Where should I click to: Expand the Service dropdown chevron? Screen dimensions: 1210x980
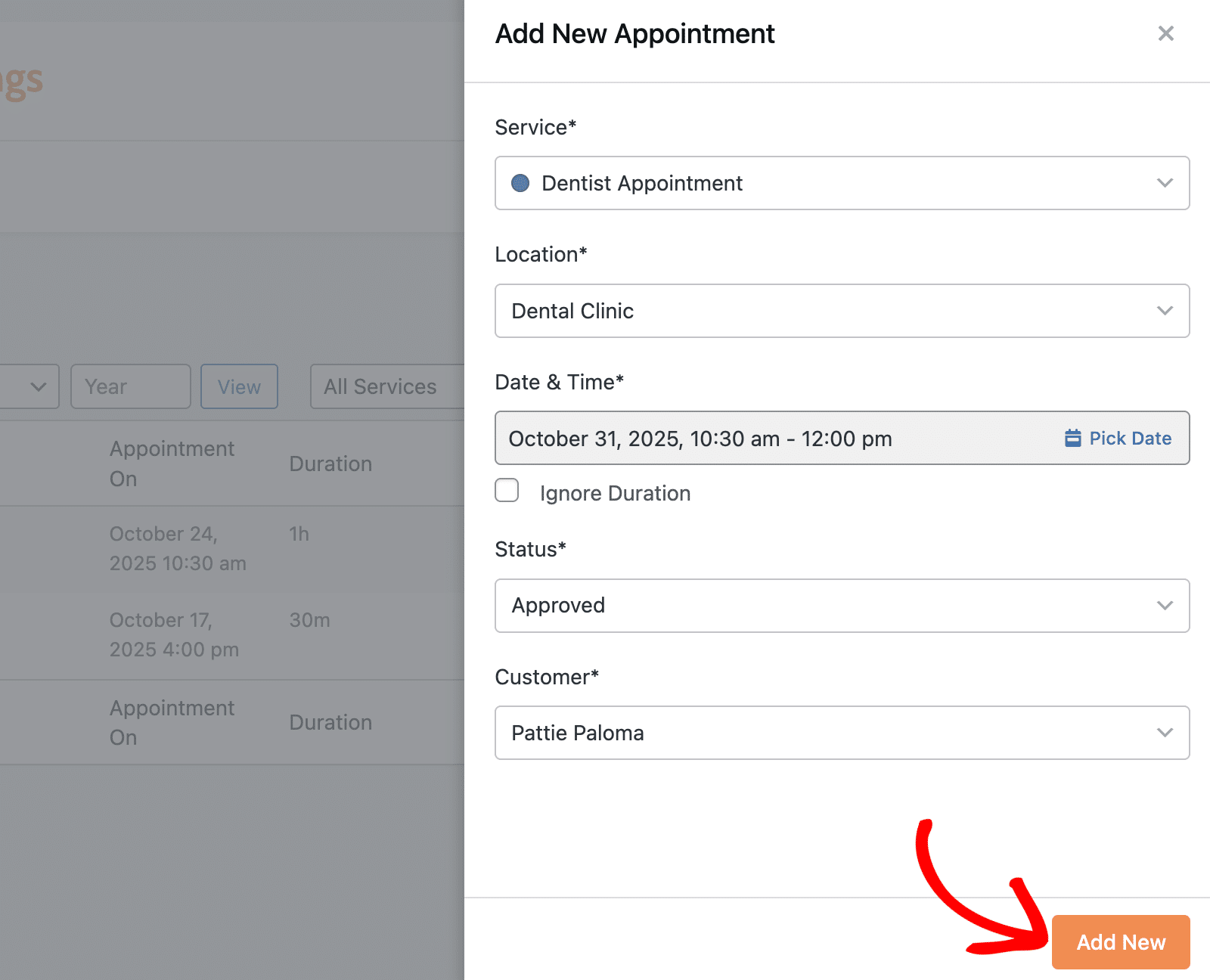point(1165,183)
